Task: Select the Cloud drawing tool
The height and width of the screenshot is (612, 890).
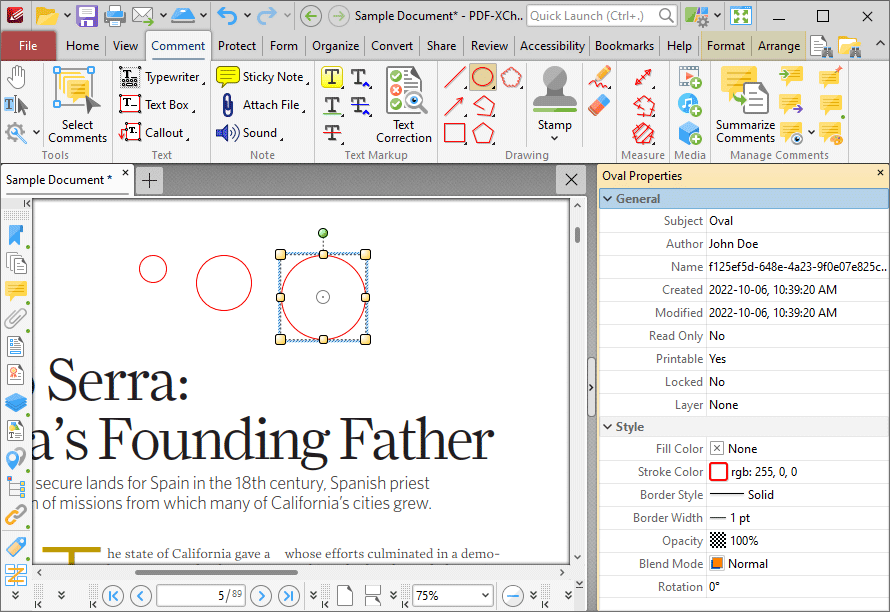Action: point(511,77)
